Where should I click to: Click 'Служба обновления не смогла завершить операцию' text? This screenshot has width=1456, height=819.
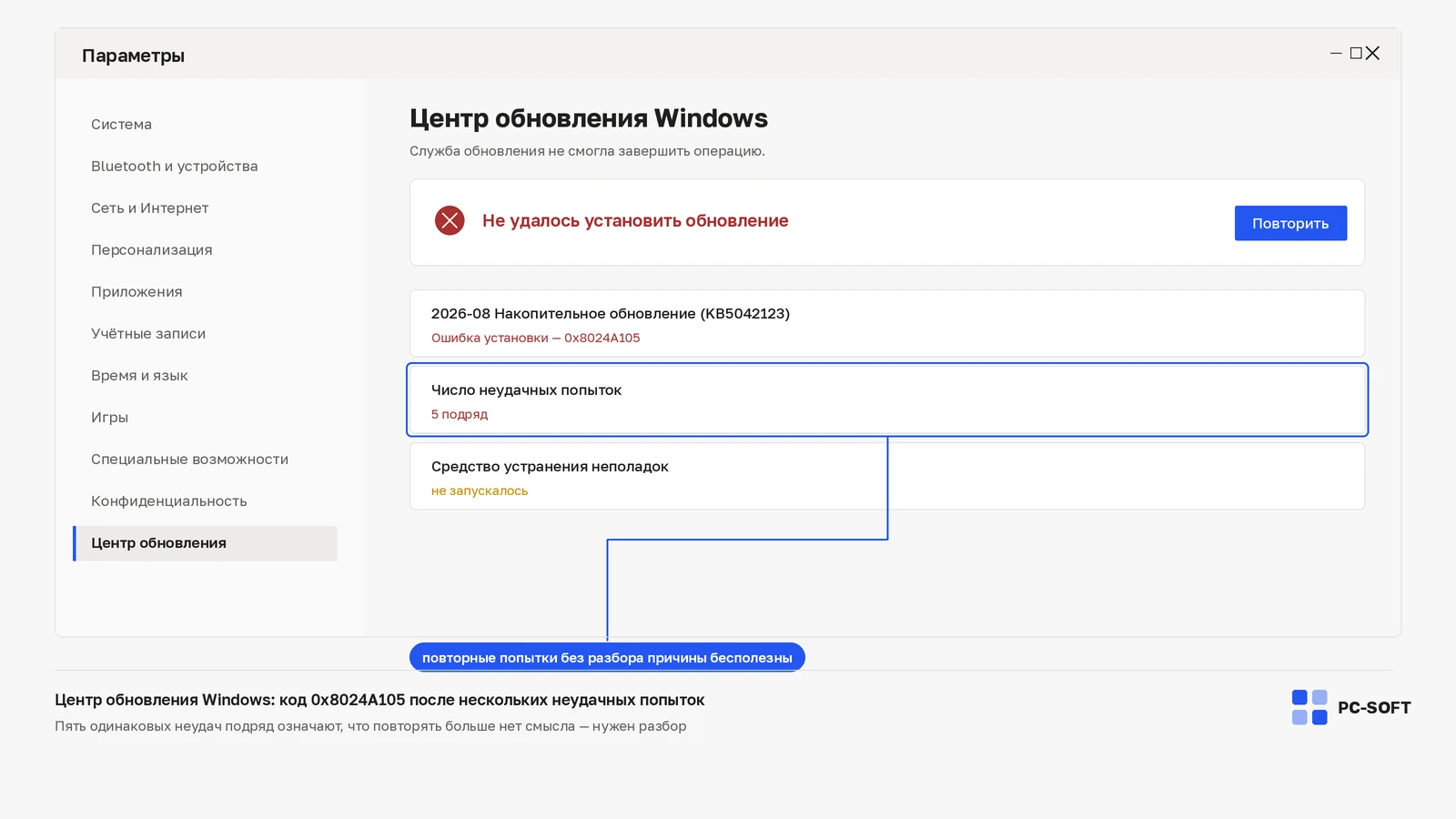[587, 151]
